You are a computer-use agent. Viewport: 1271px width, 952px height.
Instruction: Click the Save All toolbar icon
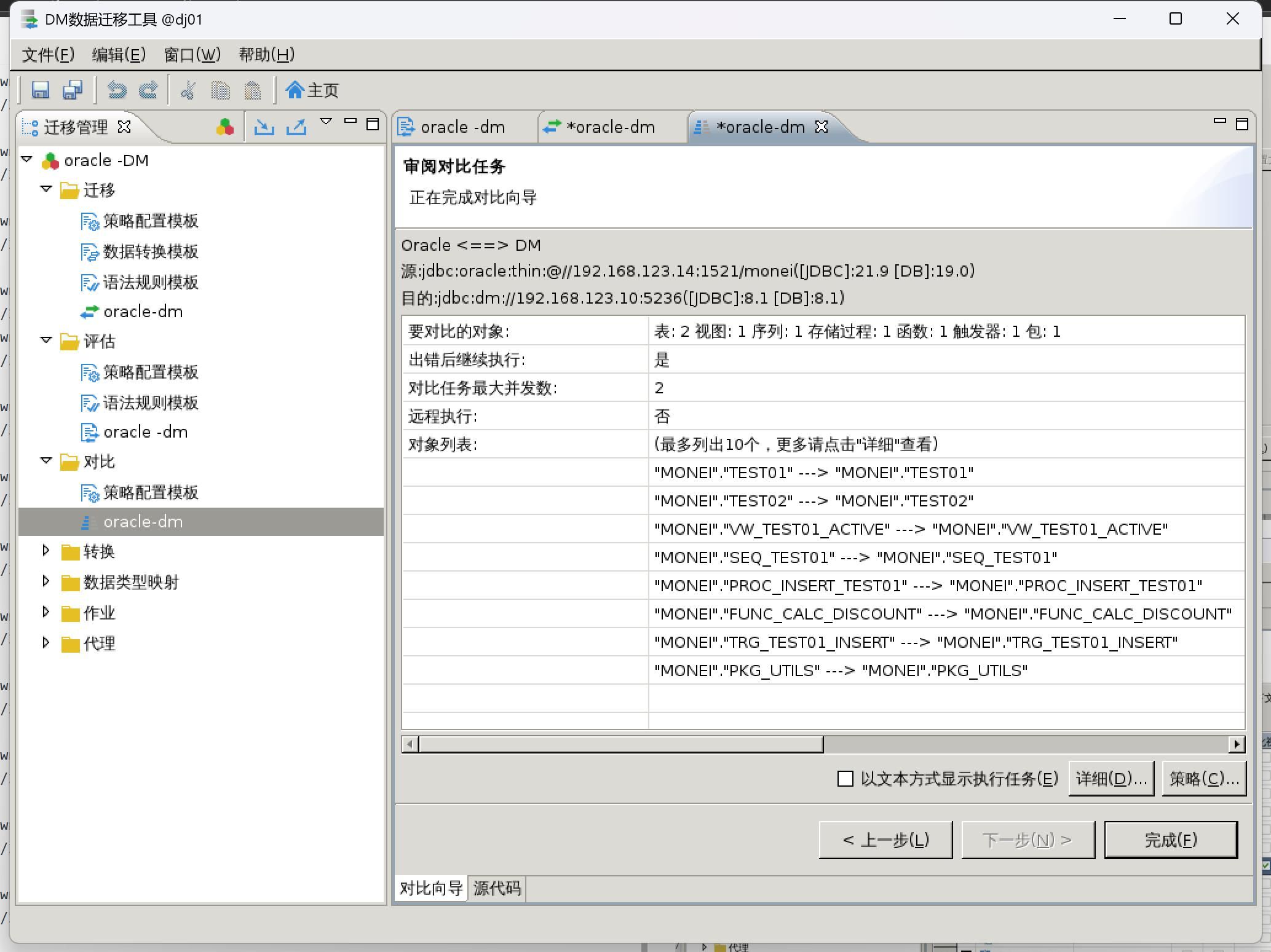pyautogui.click(x=73, y=90)
